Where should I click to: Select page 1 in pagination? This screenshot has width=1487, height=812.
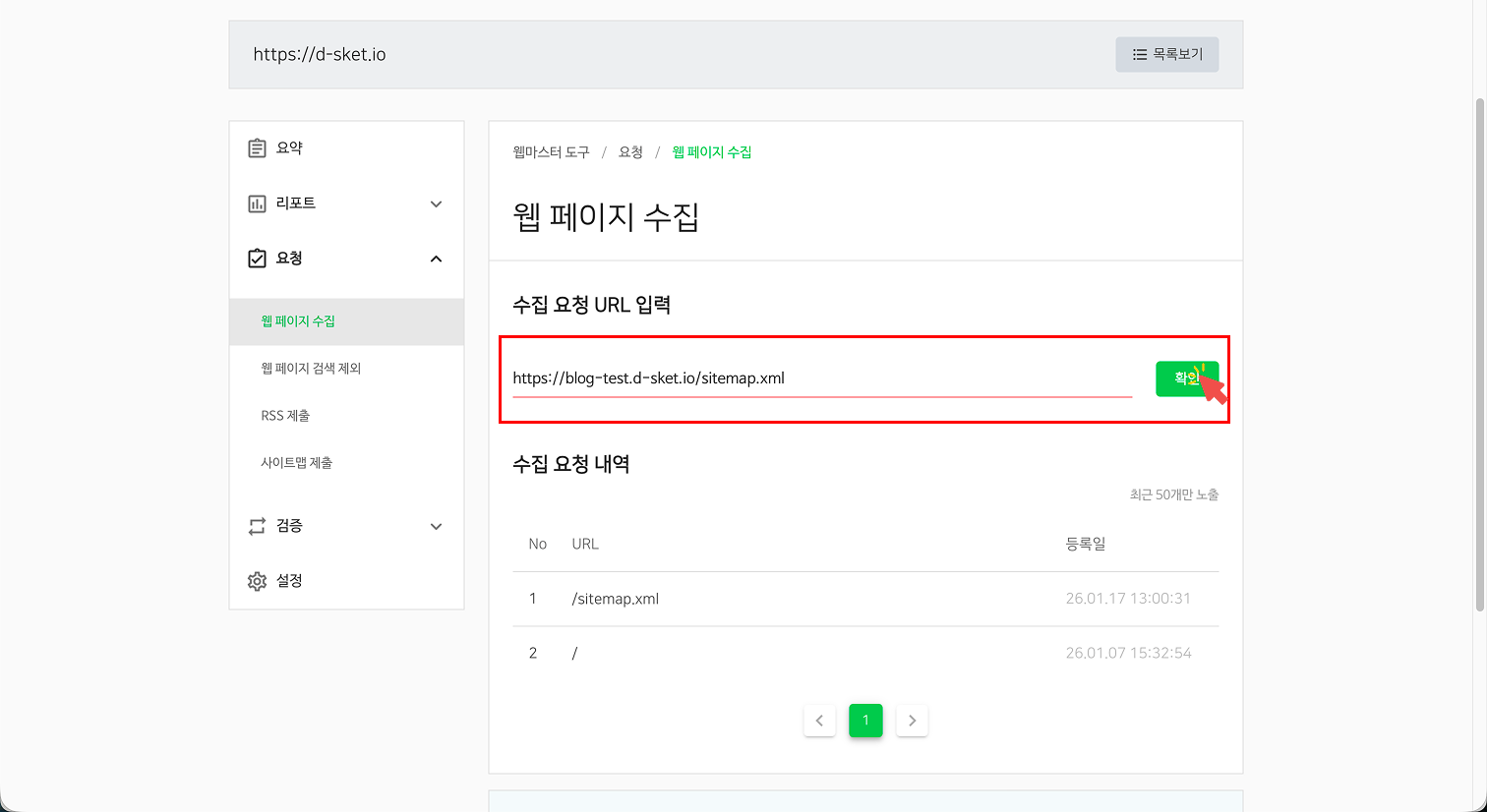[x=865, y=720]
